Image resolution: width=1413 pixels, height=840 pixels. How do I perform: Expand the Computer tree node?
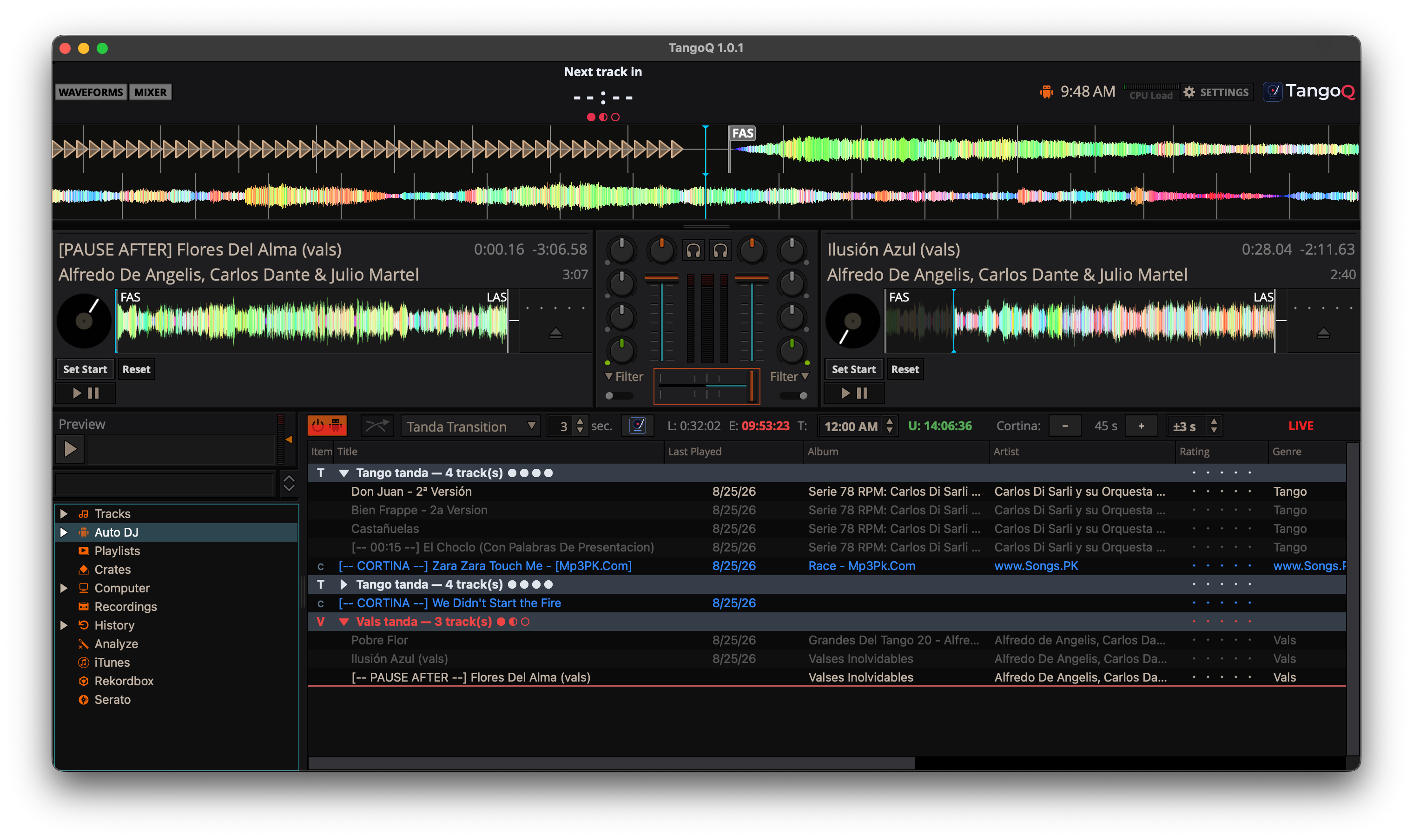click(64, 588)
